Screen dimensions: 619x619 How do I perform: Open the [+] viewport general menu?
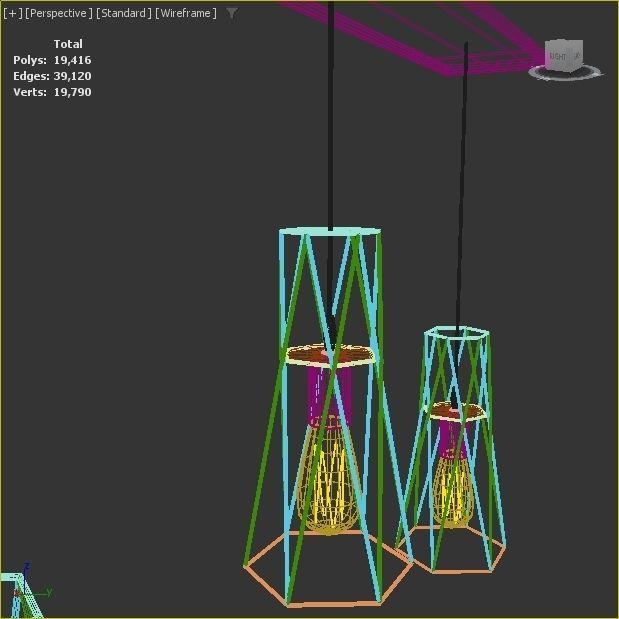pyautogui.click(x=13, y=13)
